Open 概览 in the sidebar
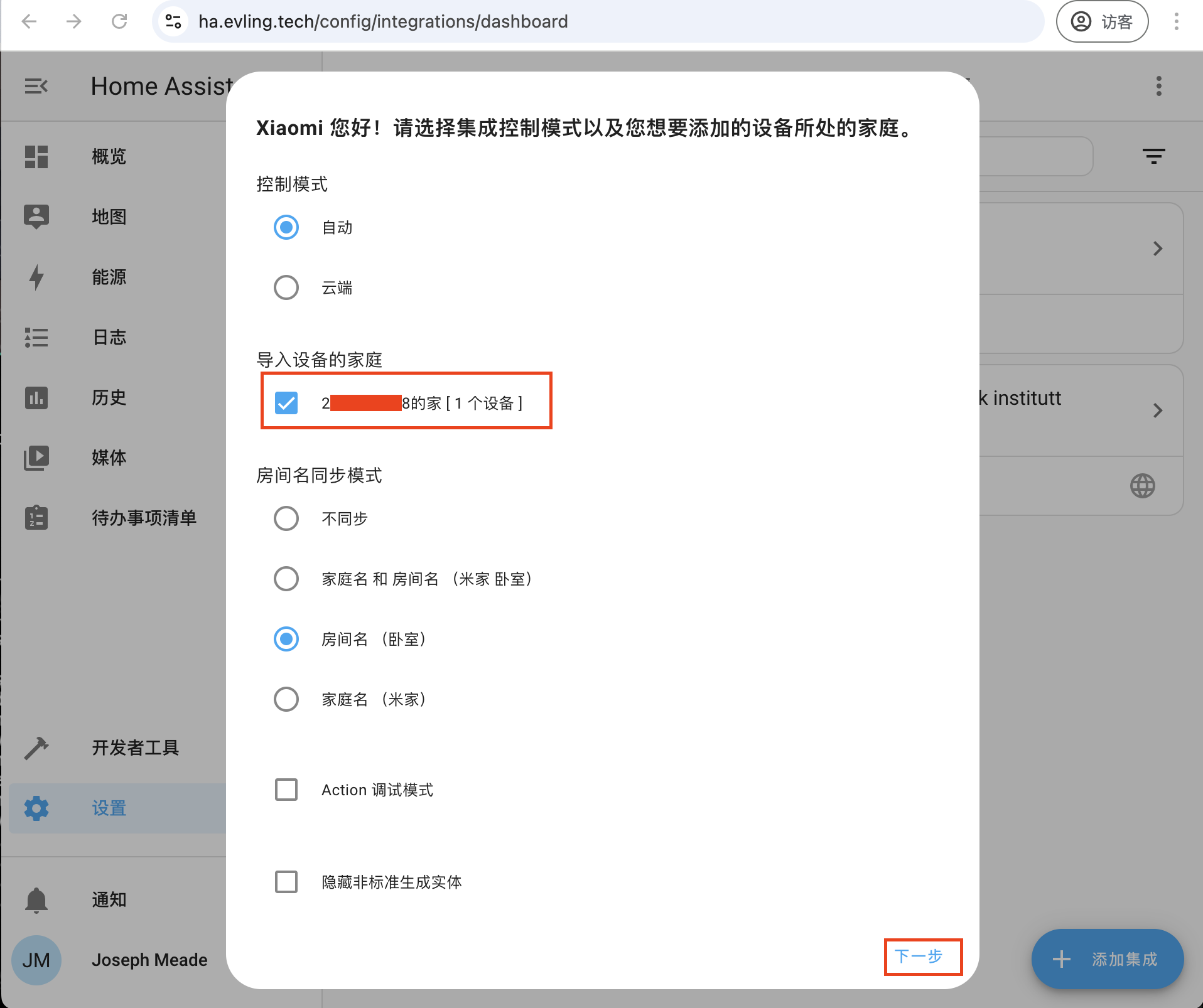The height and width of the screenshot is (1008, 1203). 109,157
